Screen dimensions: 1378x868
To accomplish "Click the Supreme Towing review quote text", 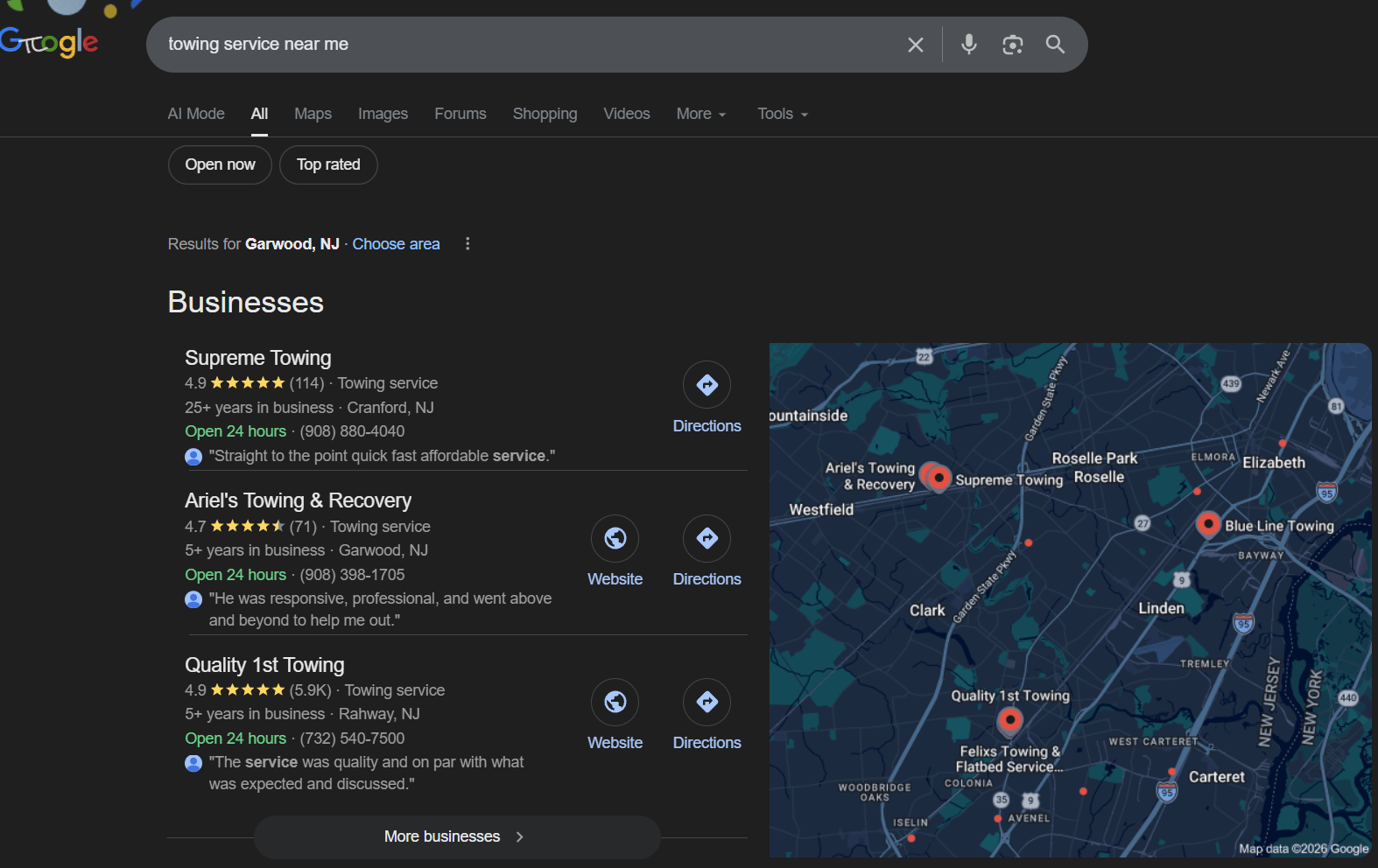I will [382, 456].
